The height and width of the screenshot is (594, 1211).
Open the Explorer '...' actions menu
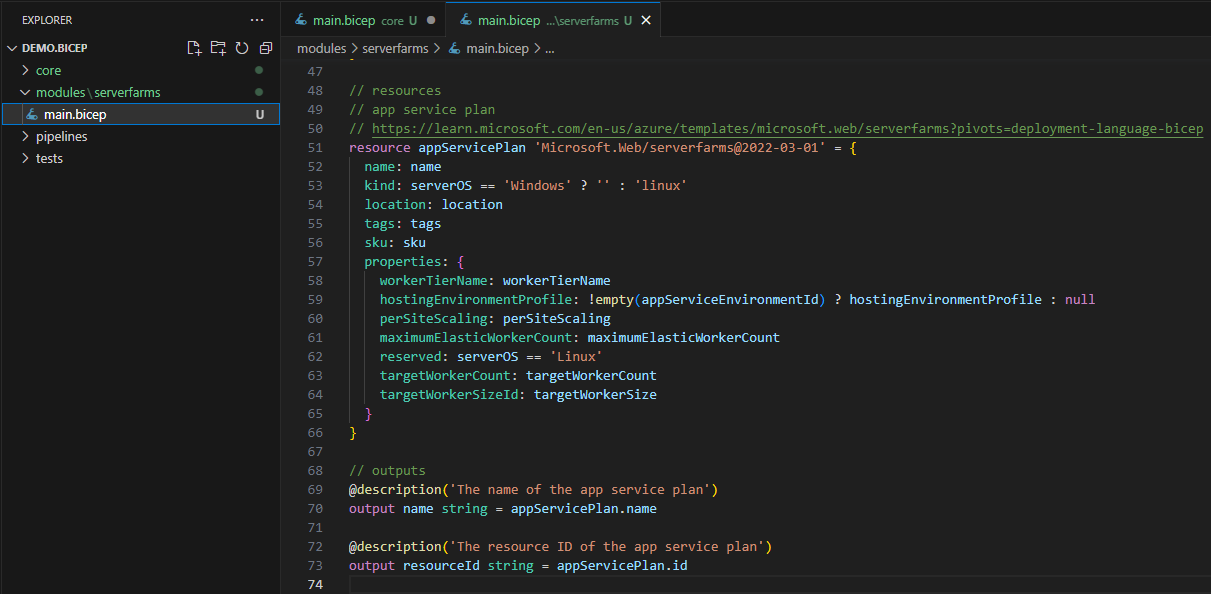257,19
